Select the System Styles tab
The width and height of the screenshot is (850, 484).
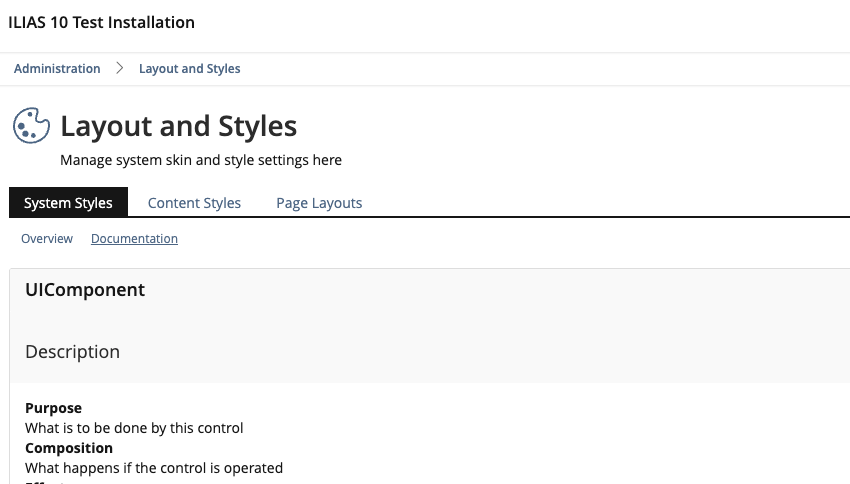pyautogui.click(x=68, y=203)
